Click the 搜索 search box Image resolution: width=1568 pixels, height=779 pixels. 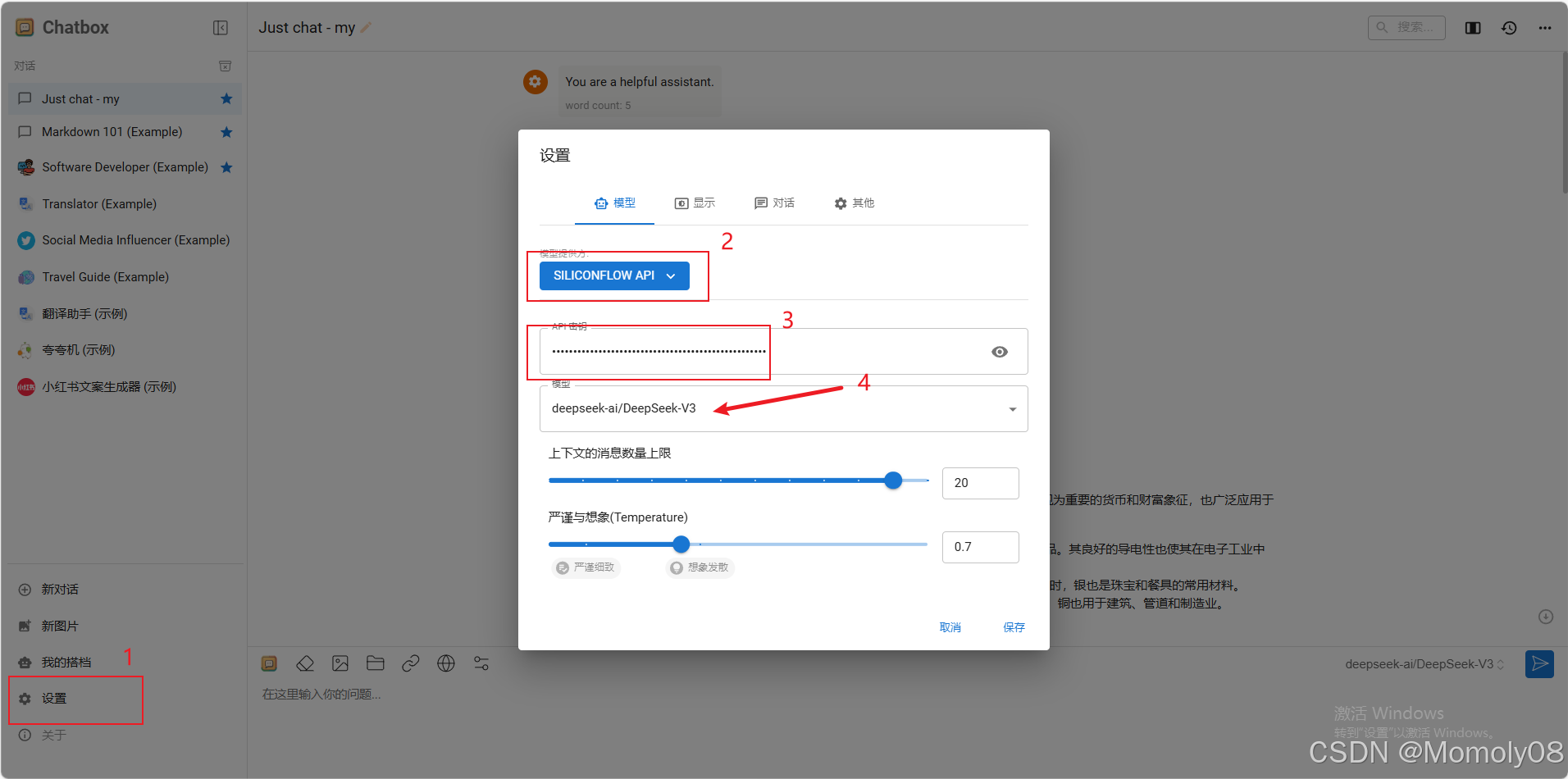coord(1406,27)
